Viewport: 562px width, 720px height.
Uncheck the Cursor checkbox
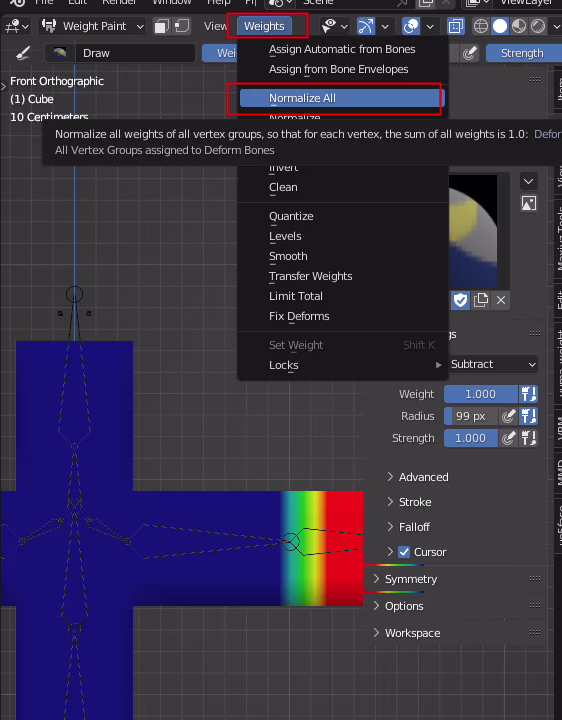404,552
